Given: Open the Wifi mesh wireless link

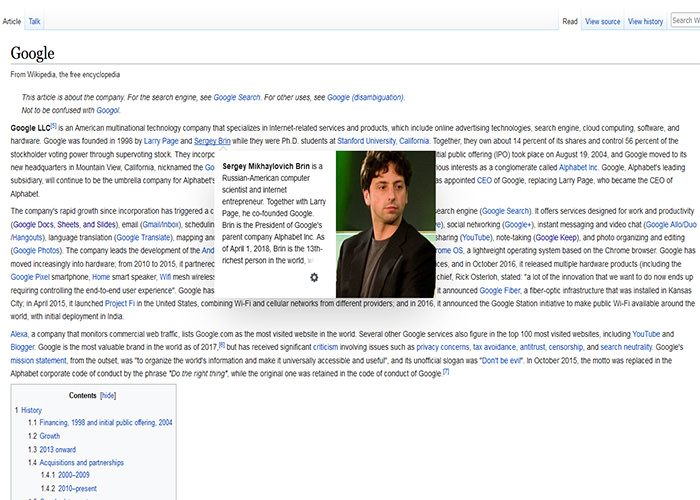Looking at the screenshot, I should [x=165, y=277].
